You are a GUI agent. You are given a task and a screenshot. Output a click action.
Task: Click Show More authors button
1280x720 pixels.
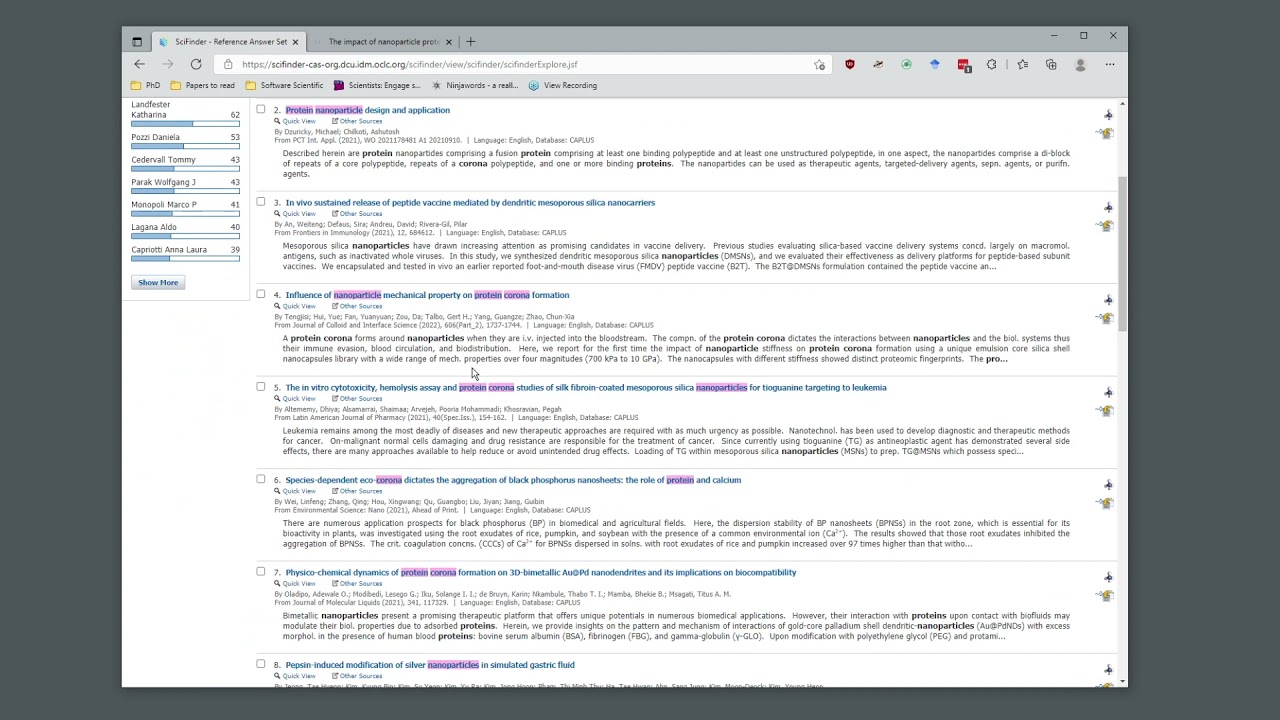pyautogui.click(x=158, y=283)
